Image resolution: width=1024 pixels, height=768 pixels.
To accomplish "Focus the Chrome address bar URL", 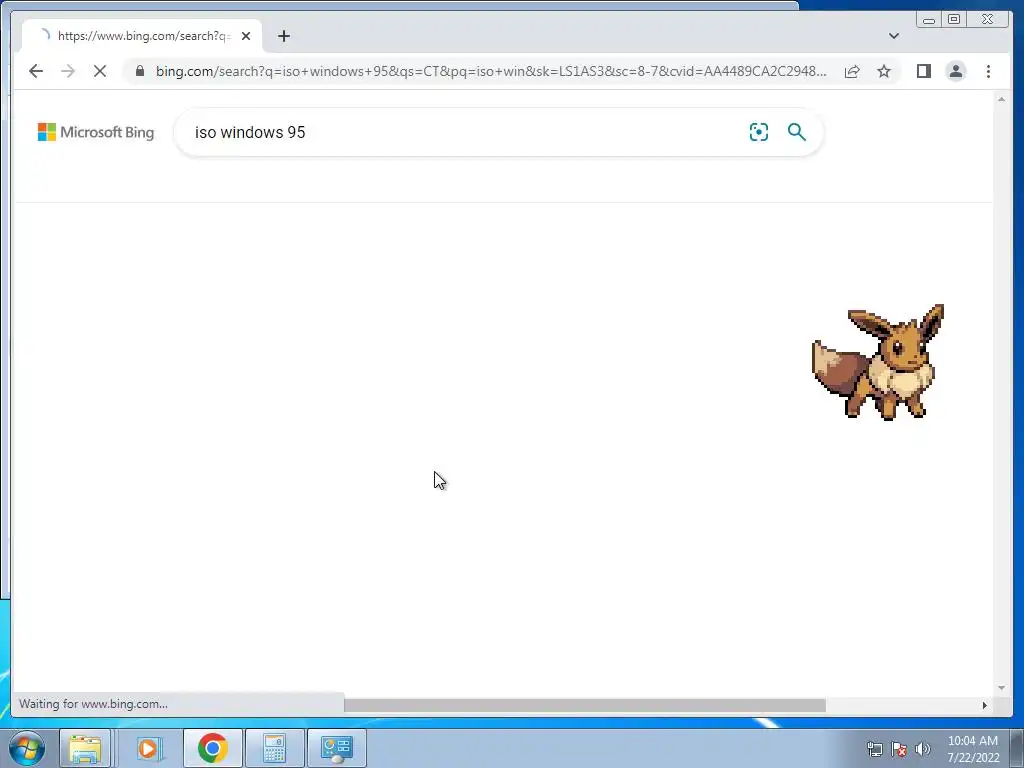I will pos(490,71).
